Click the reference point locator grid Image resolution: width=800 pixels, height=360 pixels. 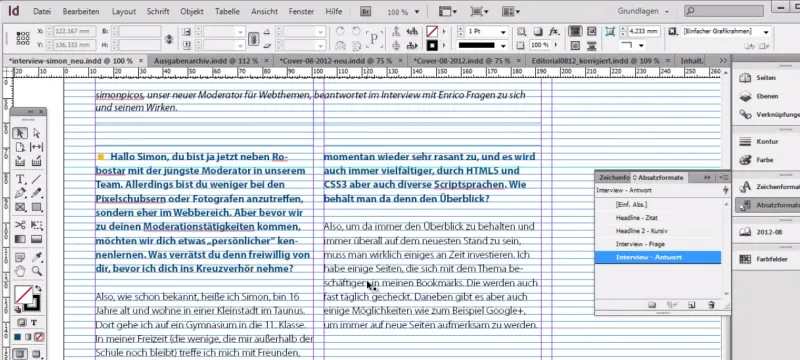(23, 38)
